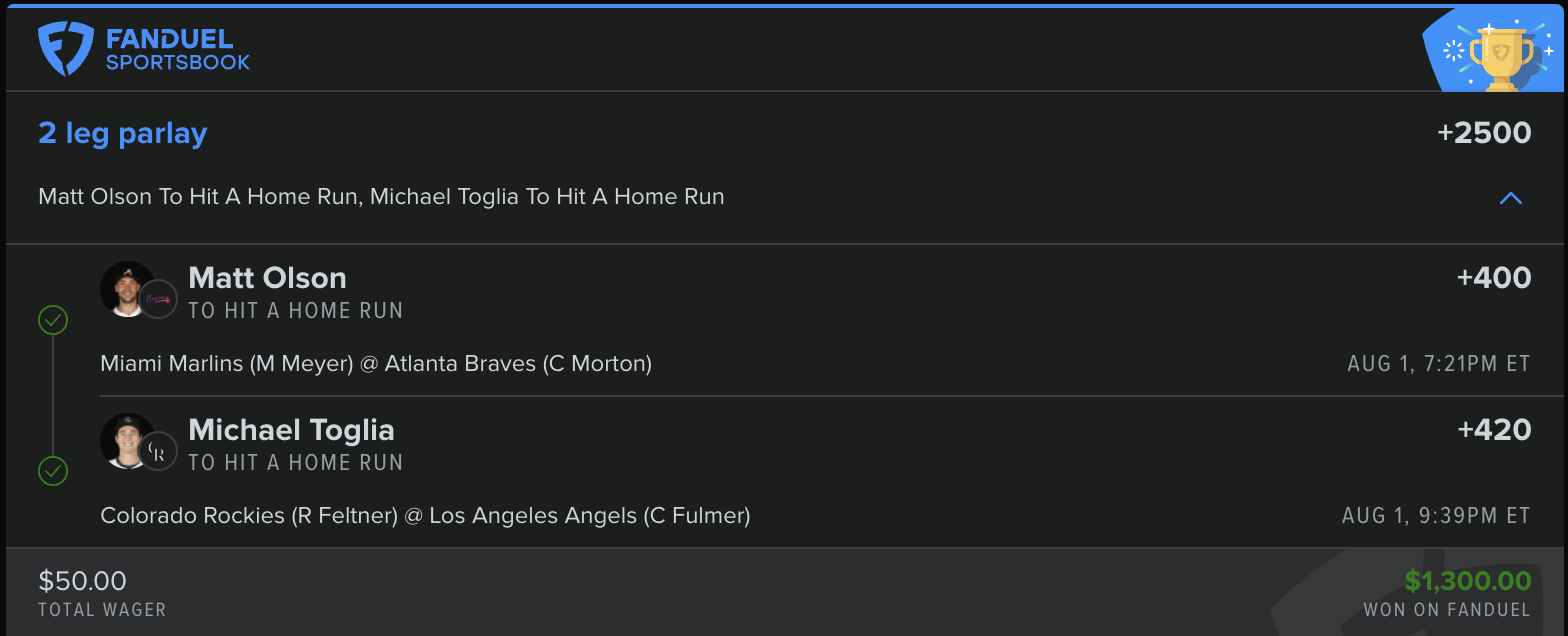The height and width of the screenshot is (636, 1568).
Task: Click the FanDuel shield logo icon
Action: (66, 50)
